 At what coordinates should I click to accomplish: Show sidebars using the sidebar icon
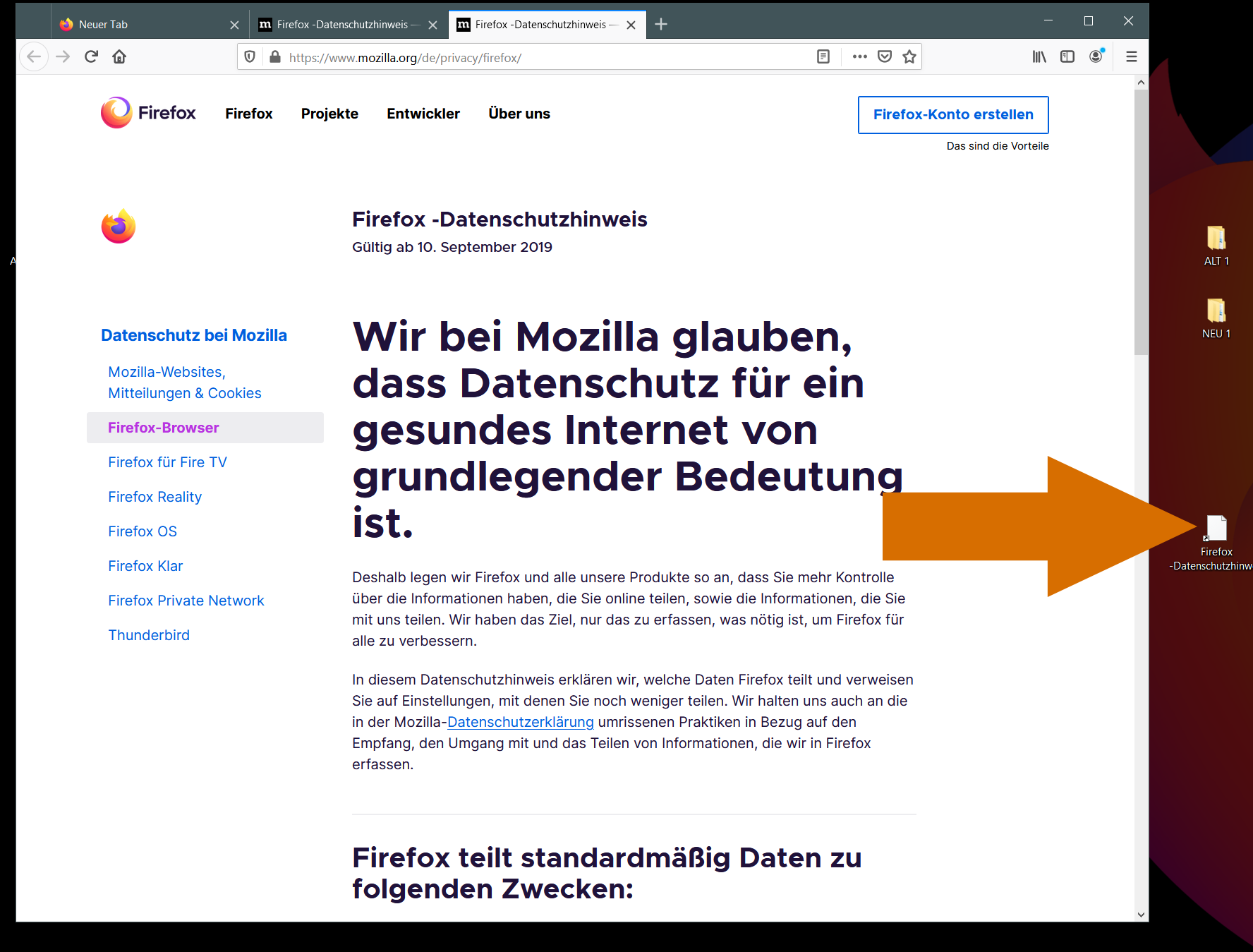pos(1067,56)
